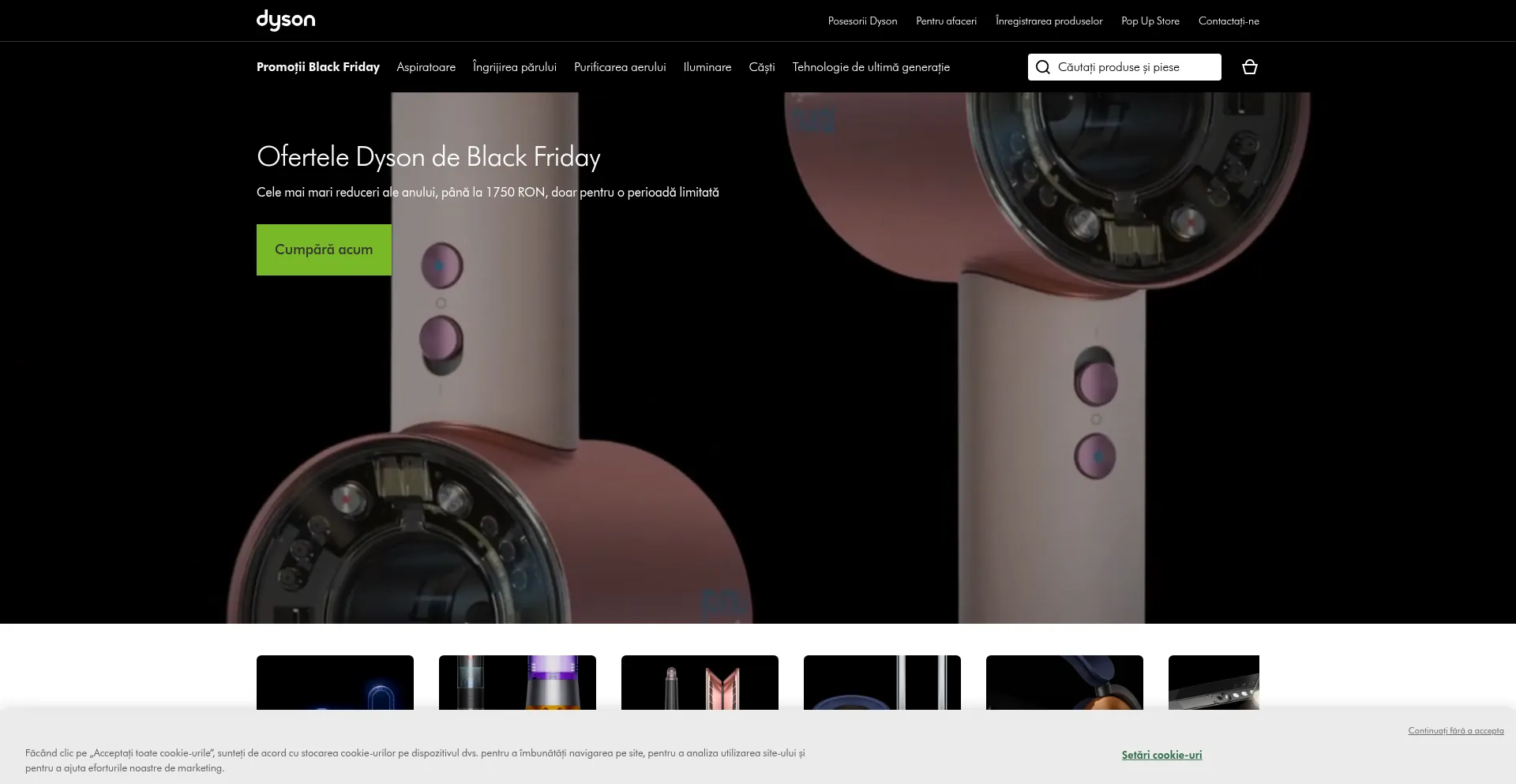Select the purple vacuum thumbnail
Viewport: 1516px width, 784px height.
pyautogui.click(x=517, y=682)
